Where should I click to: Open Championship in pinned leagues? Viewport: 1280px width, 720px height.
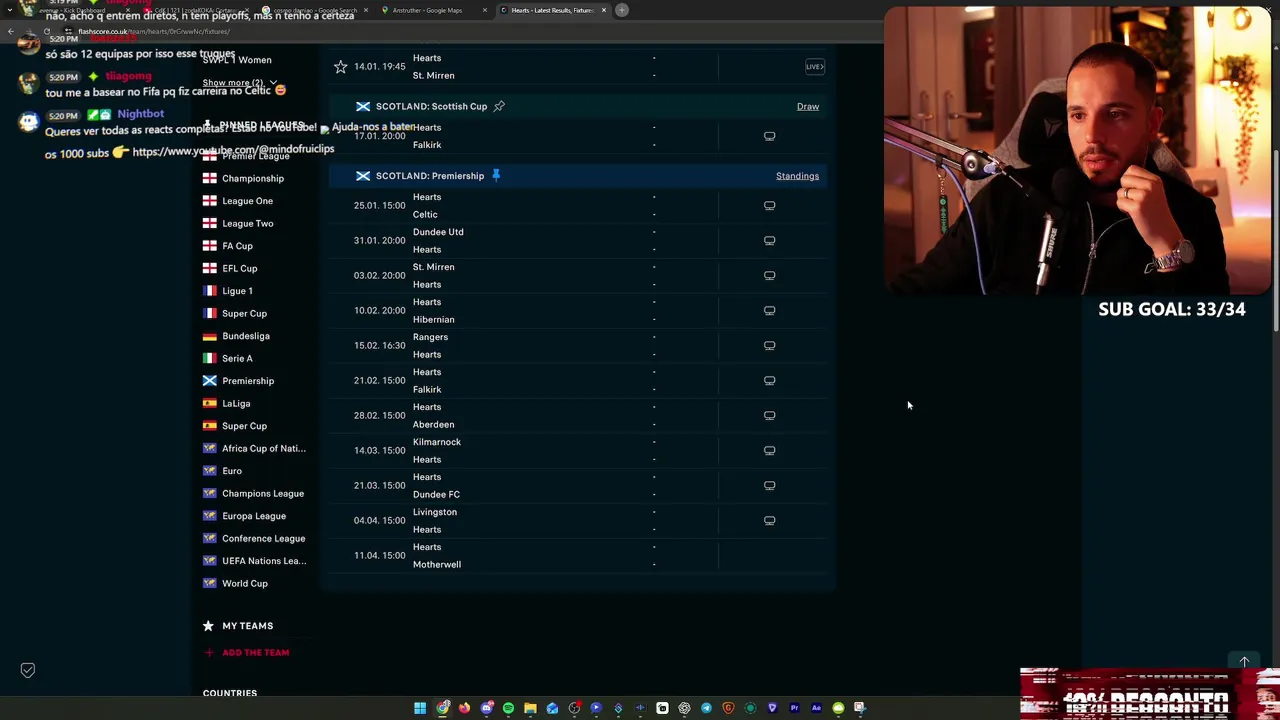pos(253,178)
